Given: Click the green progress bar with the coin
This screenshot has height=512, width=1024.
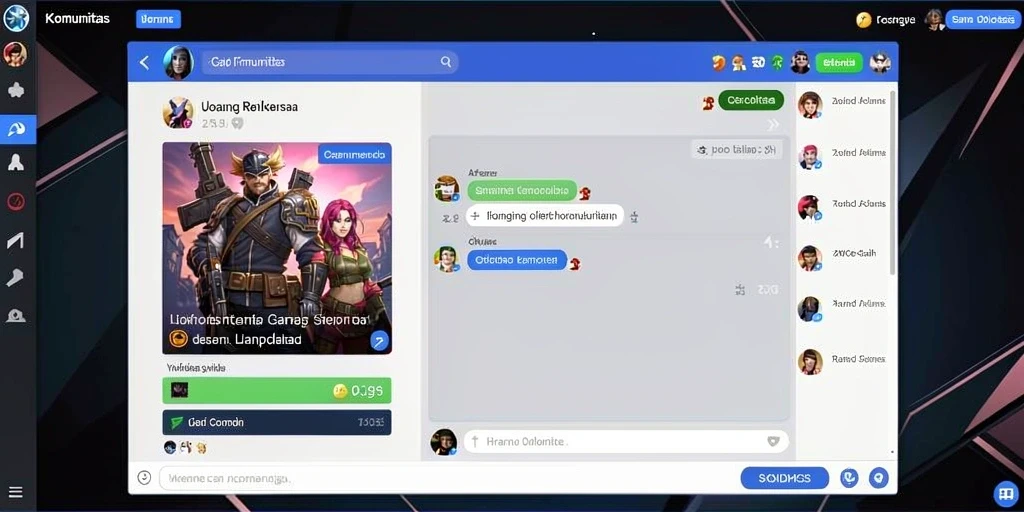Looking at the screenshot, I should pyautogui.click(x=277, y=391).
